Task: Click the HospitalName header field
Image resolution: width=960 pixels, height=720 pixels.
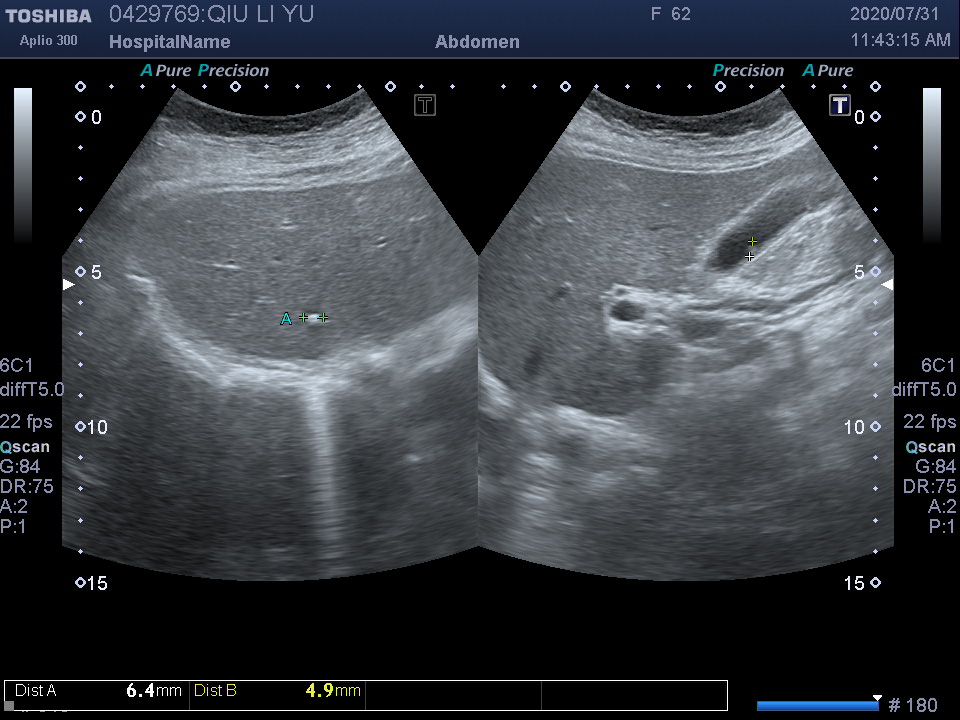Action: [x=169, y=42]
